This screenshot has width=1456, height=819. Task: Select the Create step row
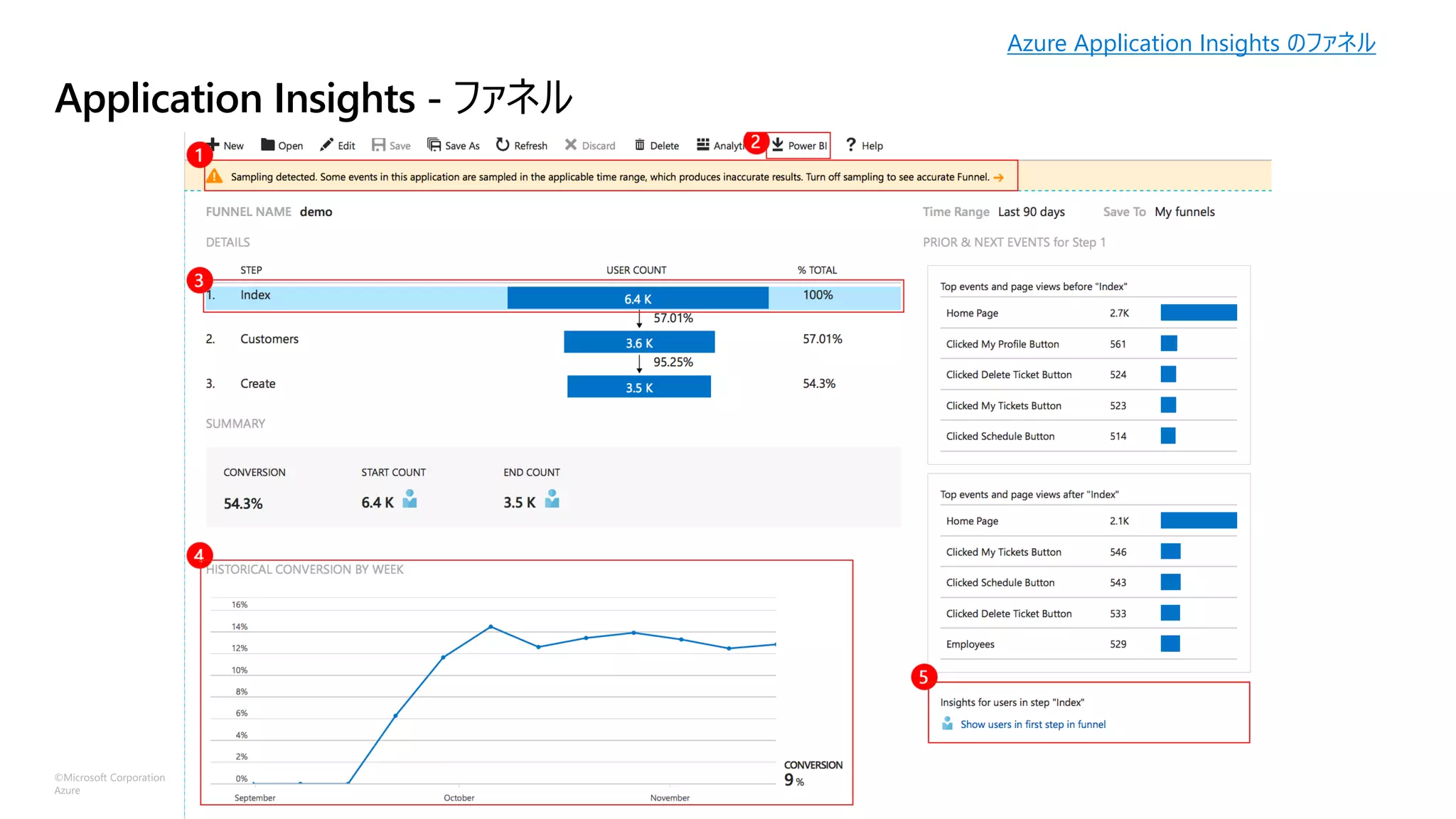pyautogui.click(x=554, y=385)
